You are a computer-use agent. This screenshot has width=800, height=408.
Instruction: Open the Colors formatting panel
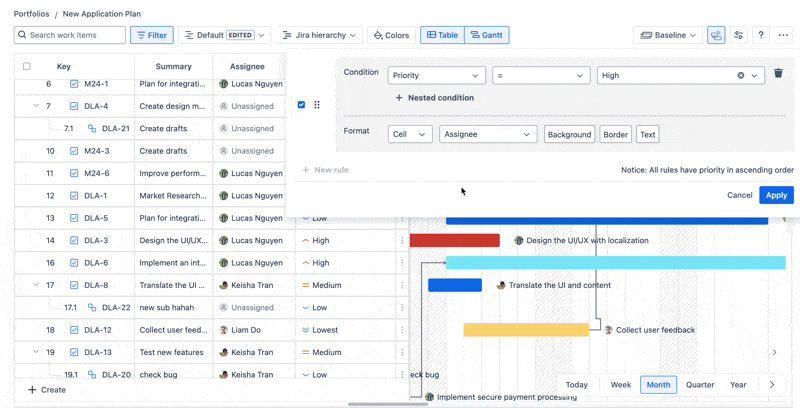click(x=391, y=35)
